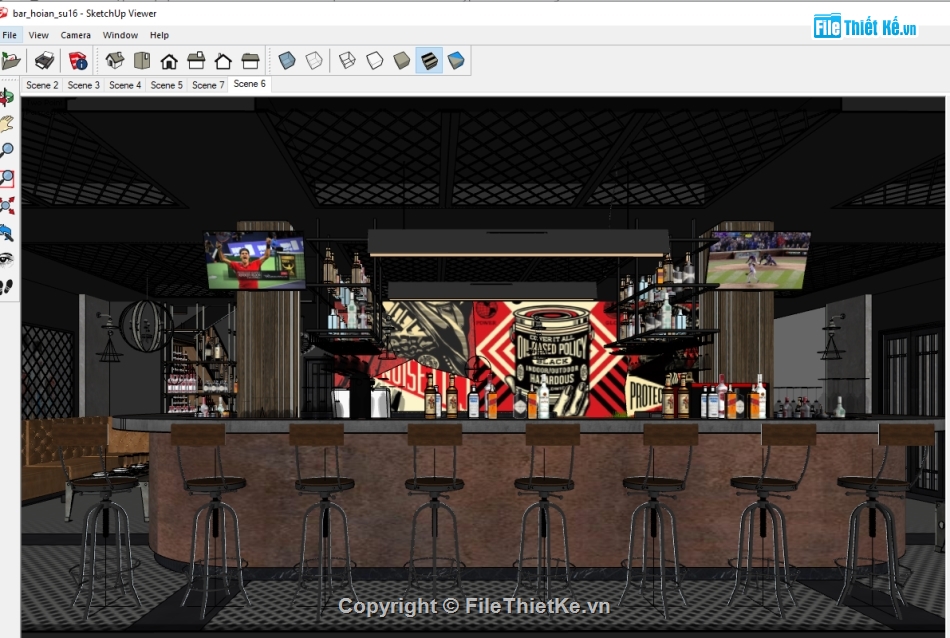950x638 pixels.
Task: Select Hidden Line face style
Action: tap(374, 61)
